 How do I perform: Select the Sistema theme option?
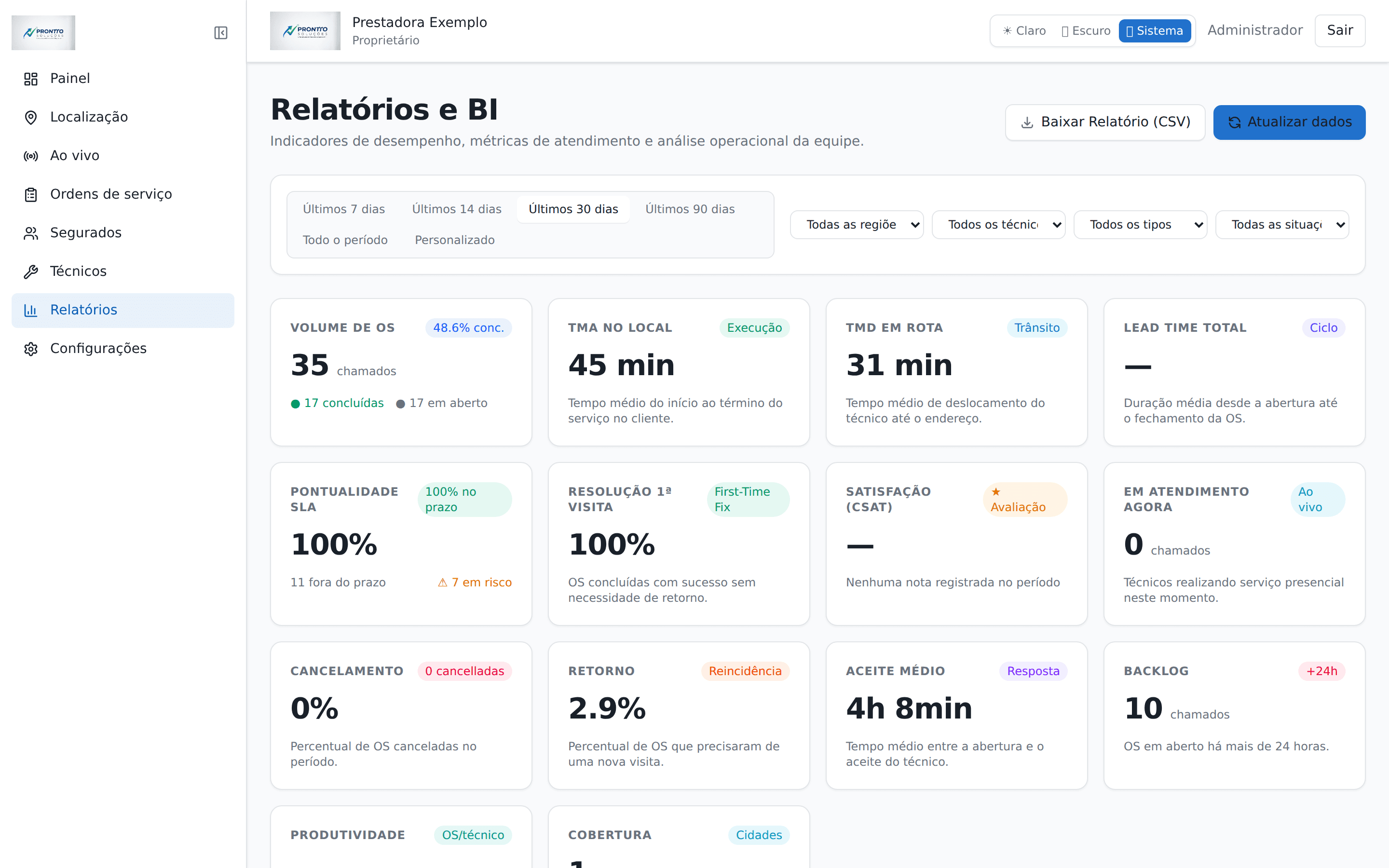tap(1154, 31)
